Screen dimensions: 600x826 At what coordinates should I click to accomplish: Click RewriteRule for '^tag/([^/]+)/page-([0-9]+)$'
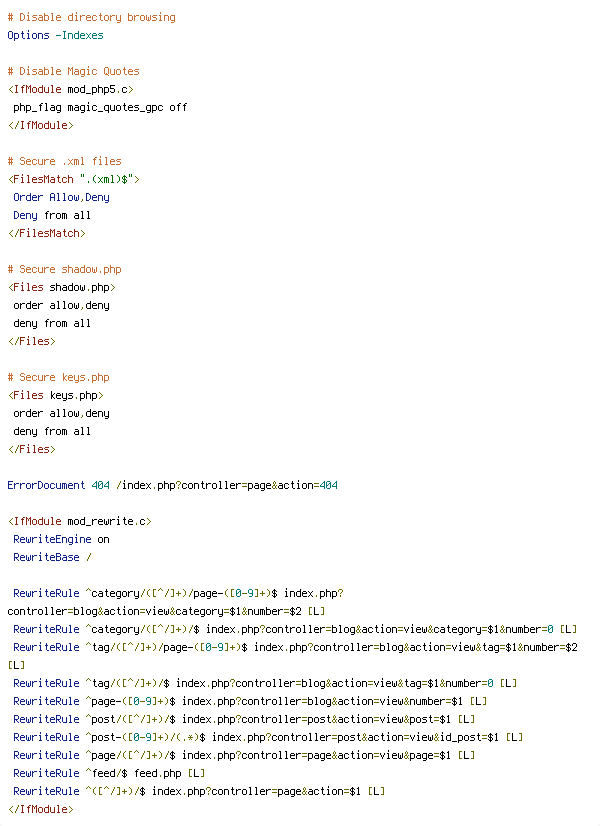click(293, 656)
